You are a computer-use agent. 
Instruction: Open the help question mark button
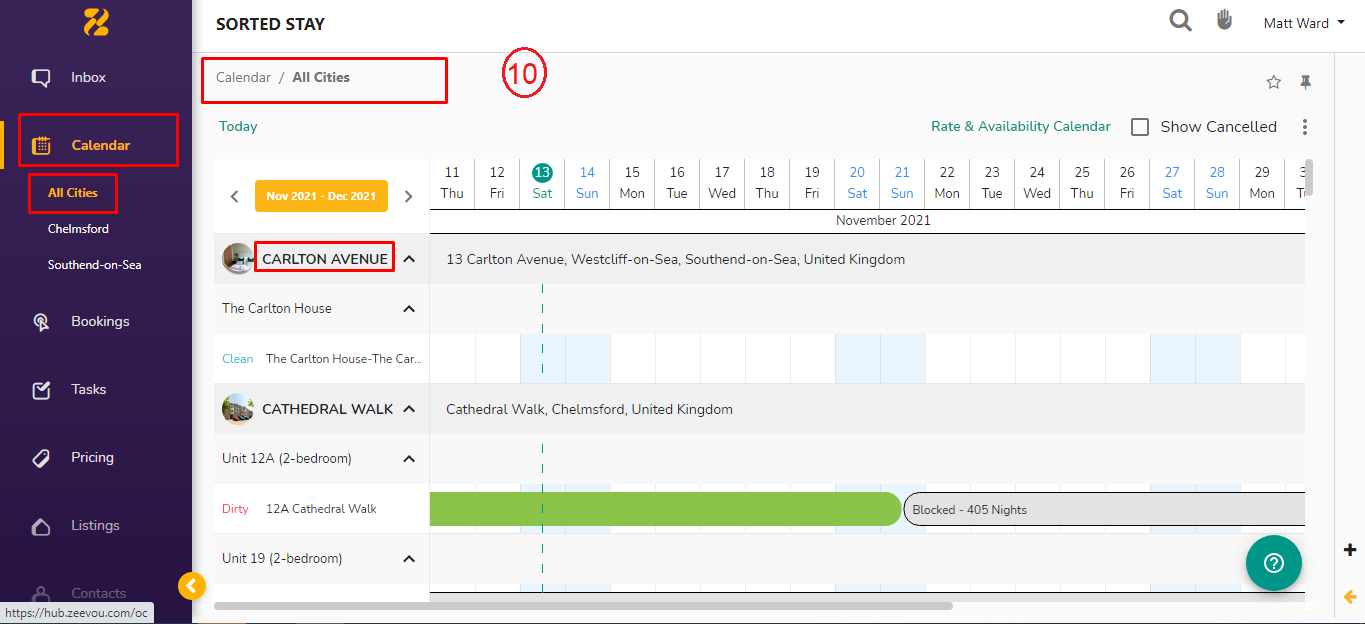pos(1274,563)
